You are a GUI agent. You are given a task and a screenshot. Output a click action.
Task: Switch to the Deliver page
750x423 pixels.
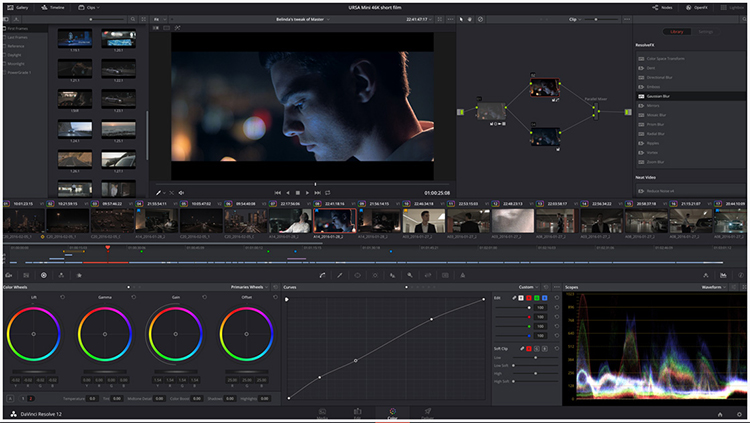tap(428, 413)
